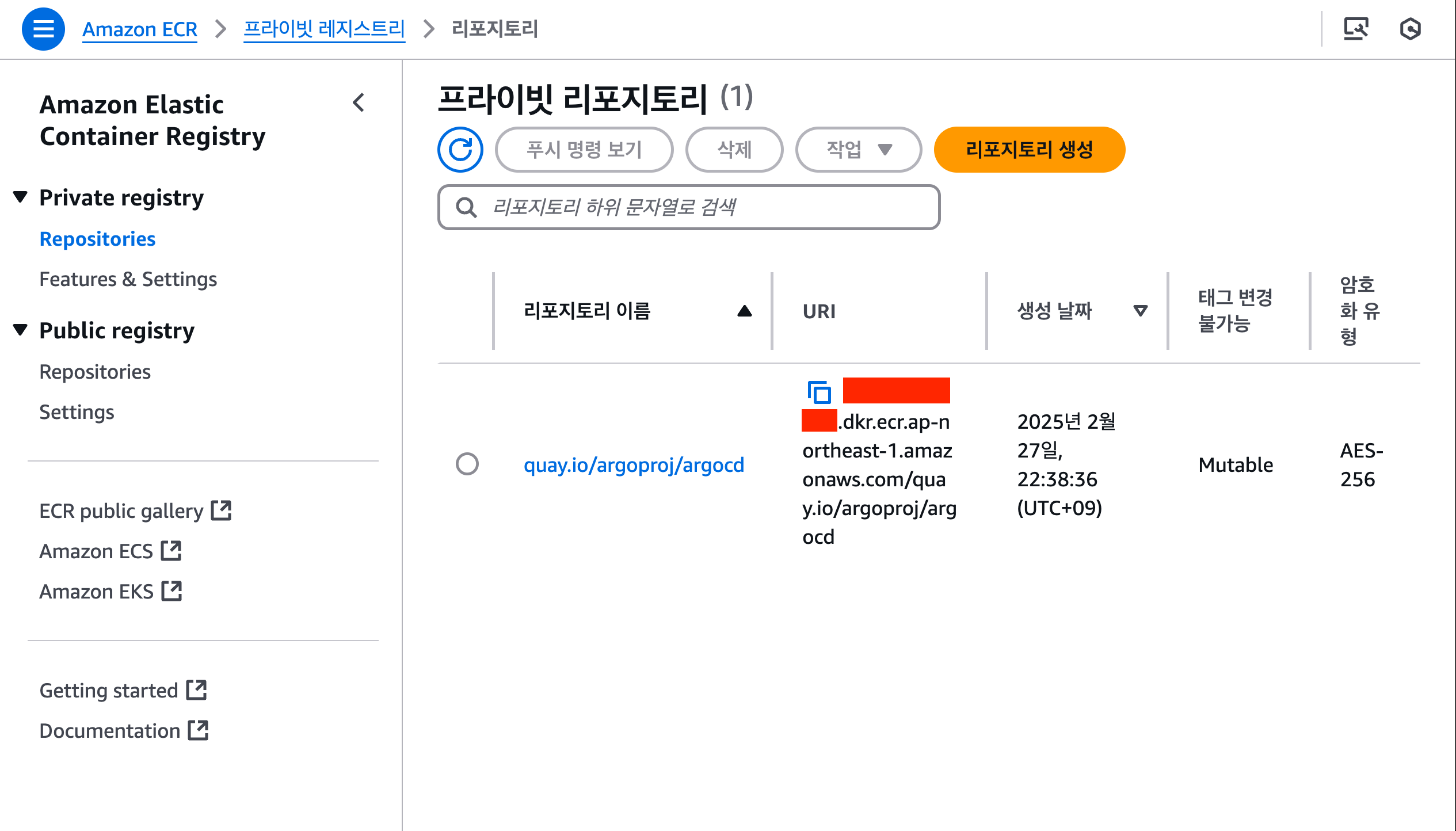Click the search magnifier icon

point(467,207)
